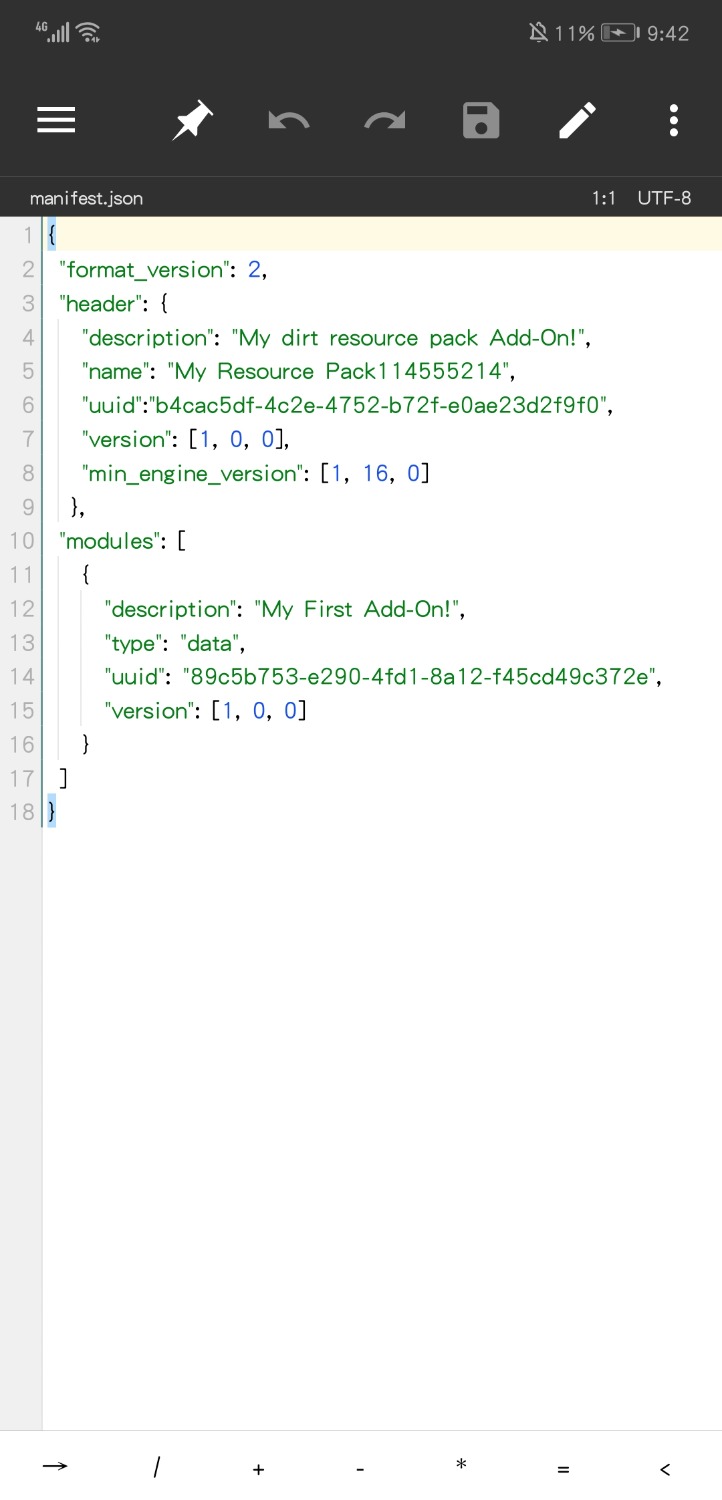The height and width of the screenshot is (1500, 722).
Task: Tap "My First Add-On!" description string
Action: coord(358,610)
